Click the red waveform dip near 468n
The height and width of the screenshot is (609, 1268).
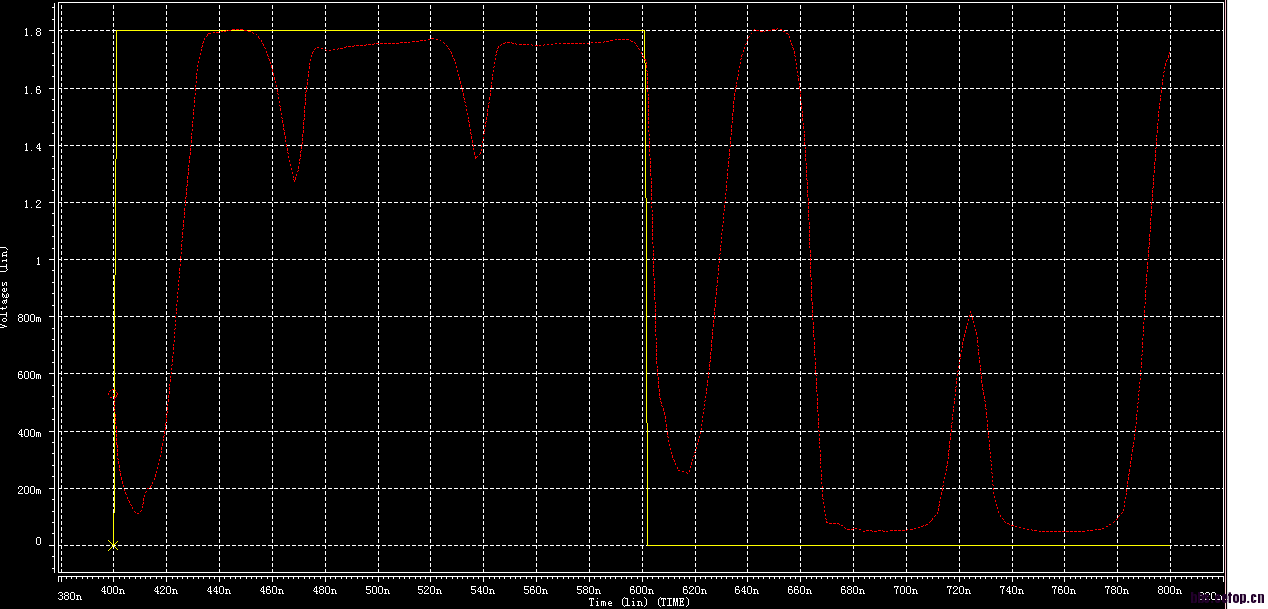294,180
